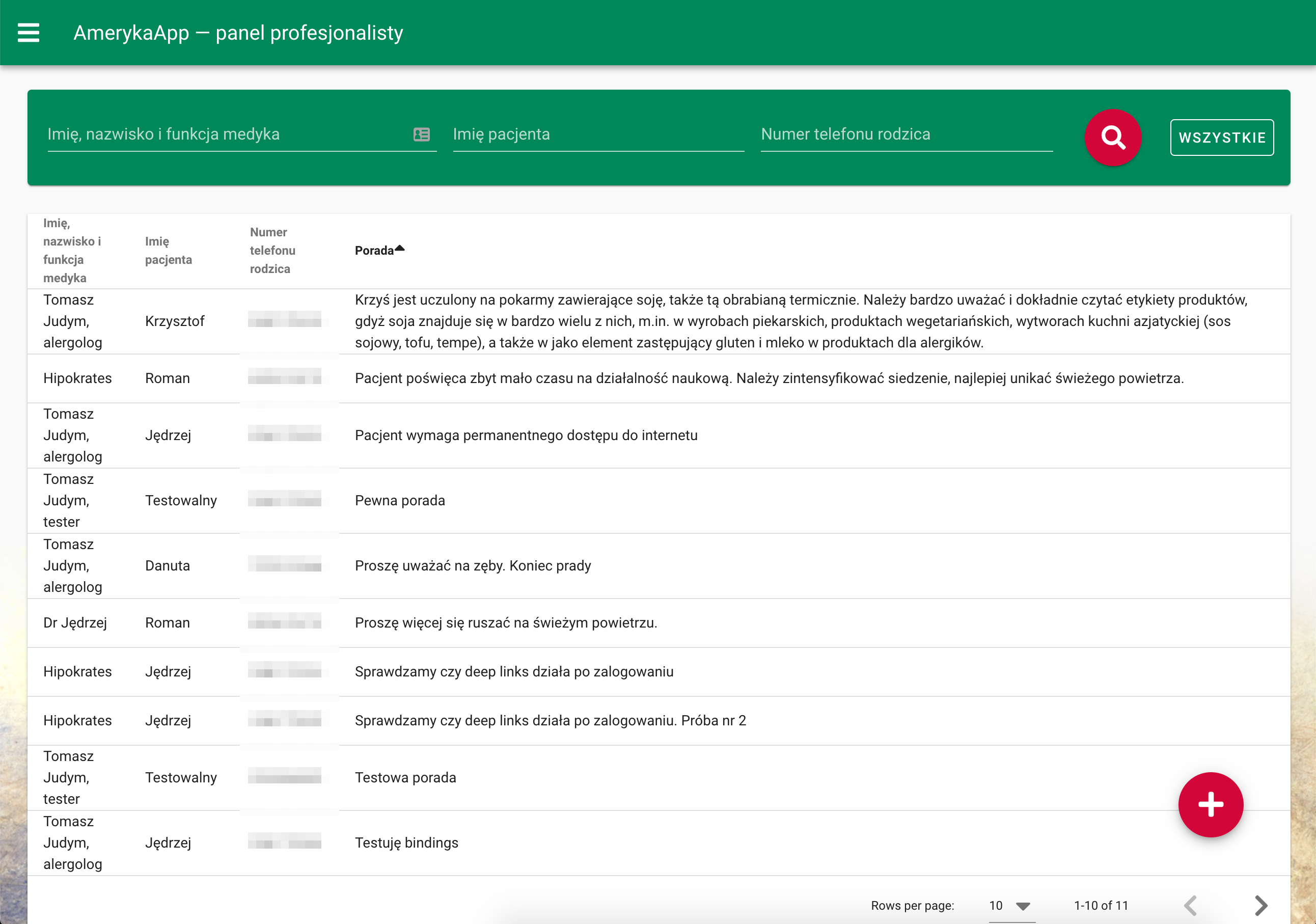Click the AmerykaApp panel title

[x=238, y=33]
